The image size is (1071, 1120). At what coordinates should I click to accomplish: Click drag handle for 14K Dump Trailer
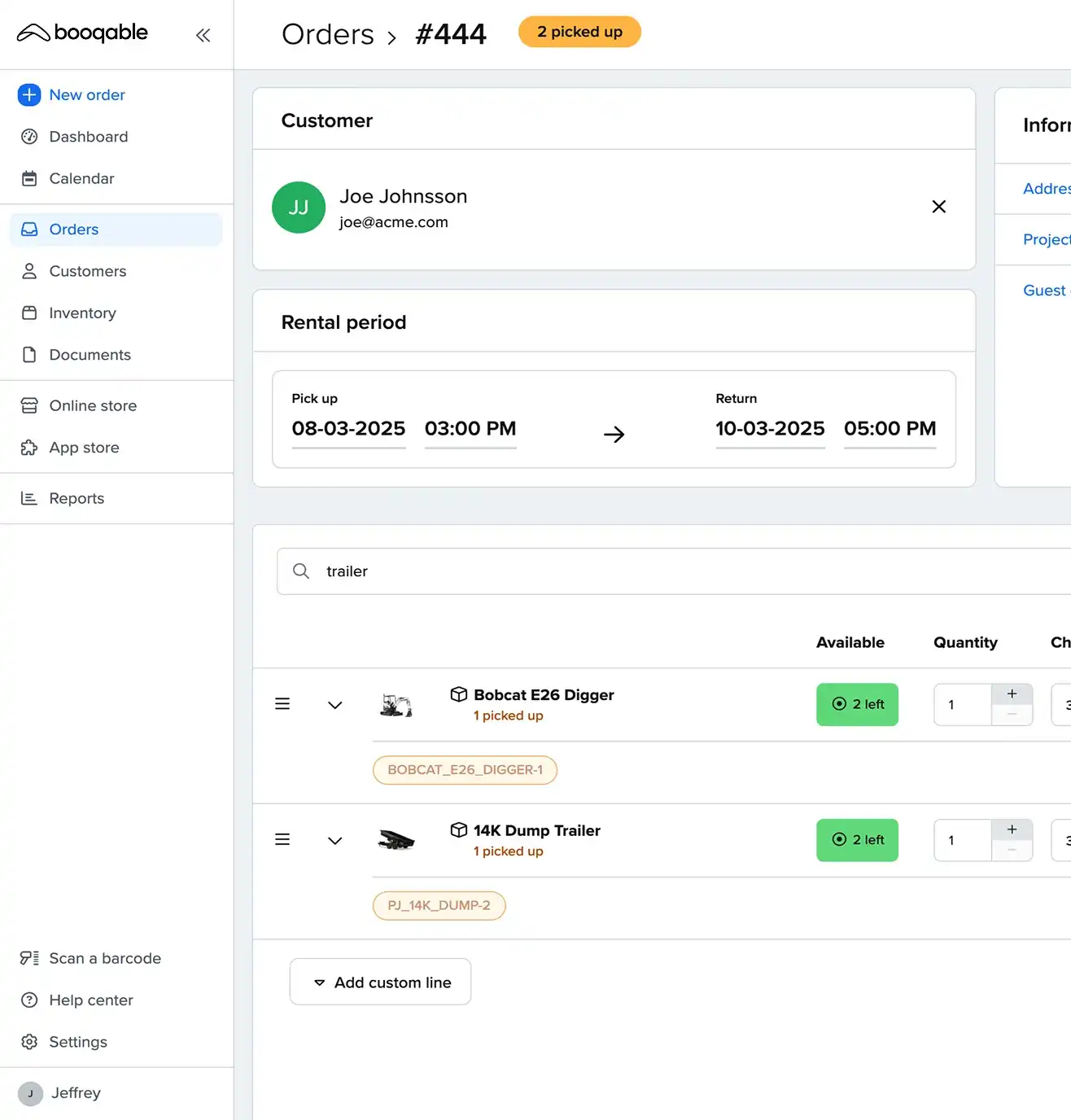click(282, 839)
